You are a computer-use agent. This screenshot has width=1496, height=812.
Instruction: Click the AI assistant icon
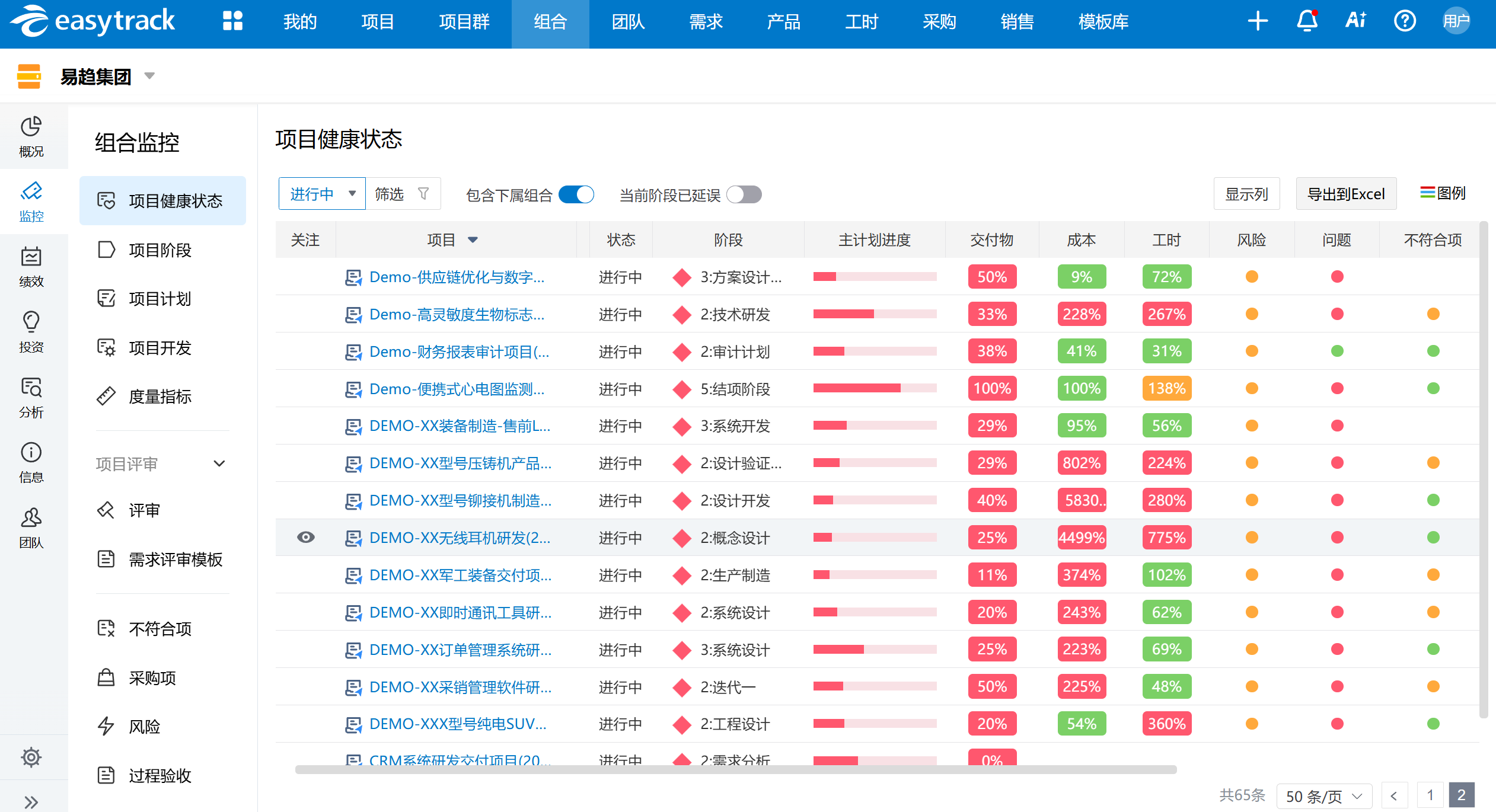pos(1355,21)
